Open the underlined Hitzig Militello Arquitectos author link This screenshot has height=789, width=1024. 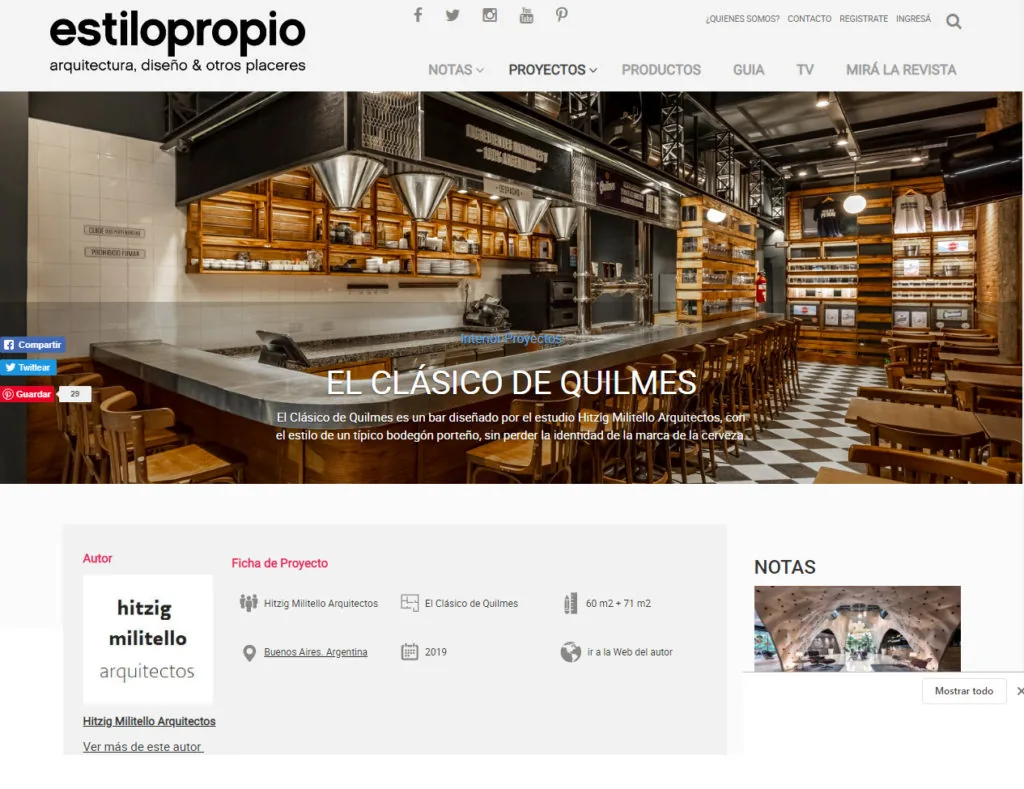click(149, 721)
